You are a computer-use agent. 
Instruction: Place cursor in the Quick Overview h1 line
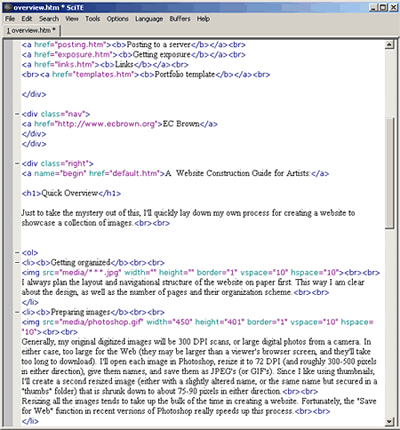(x=71, y=193)
